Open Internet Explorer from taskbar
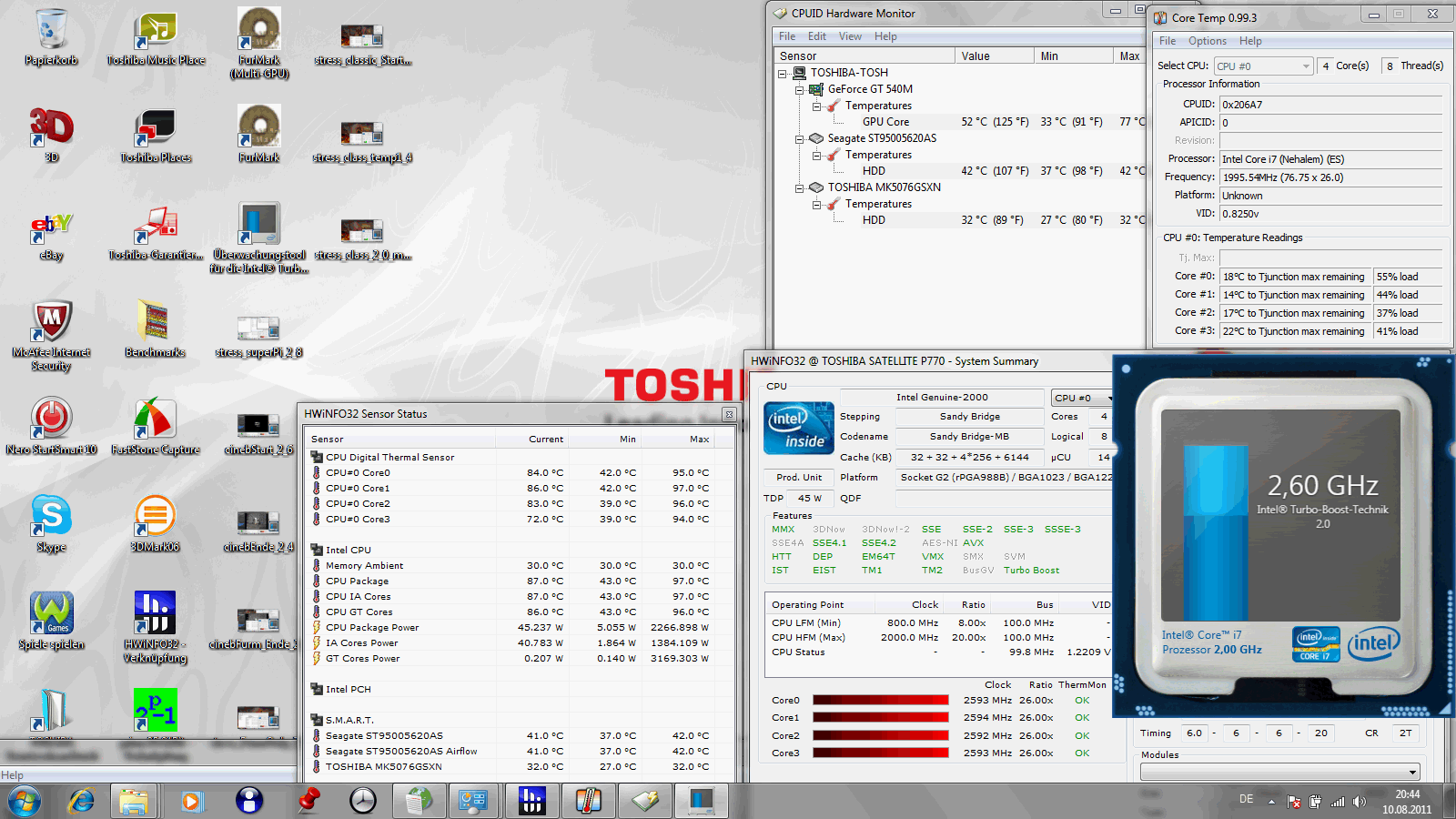Screen dimensions: 1456x819 point(82,801)
